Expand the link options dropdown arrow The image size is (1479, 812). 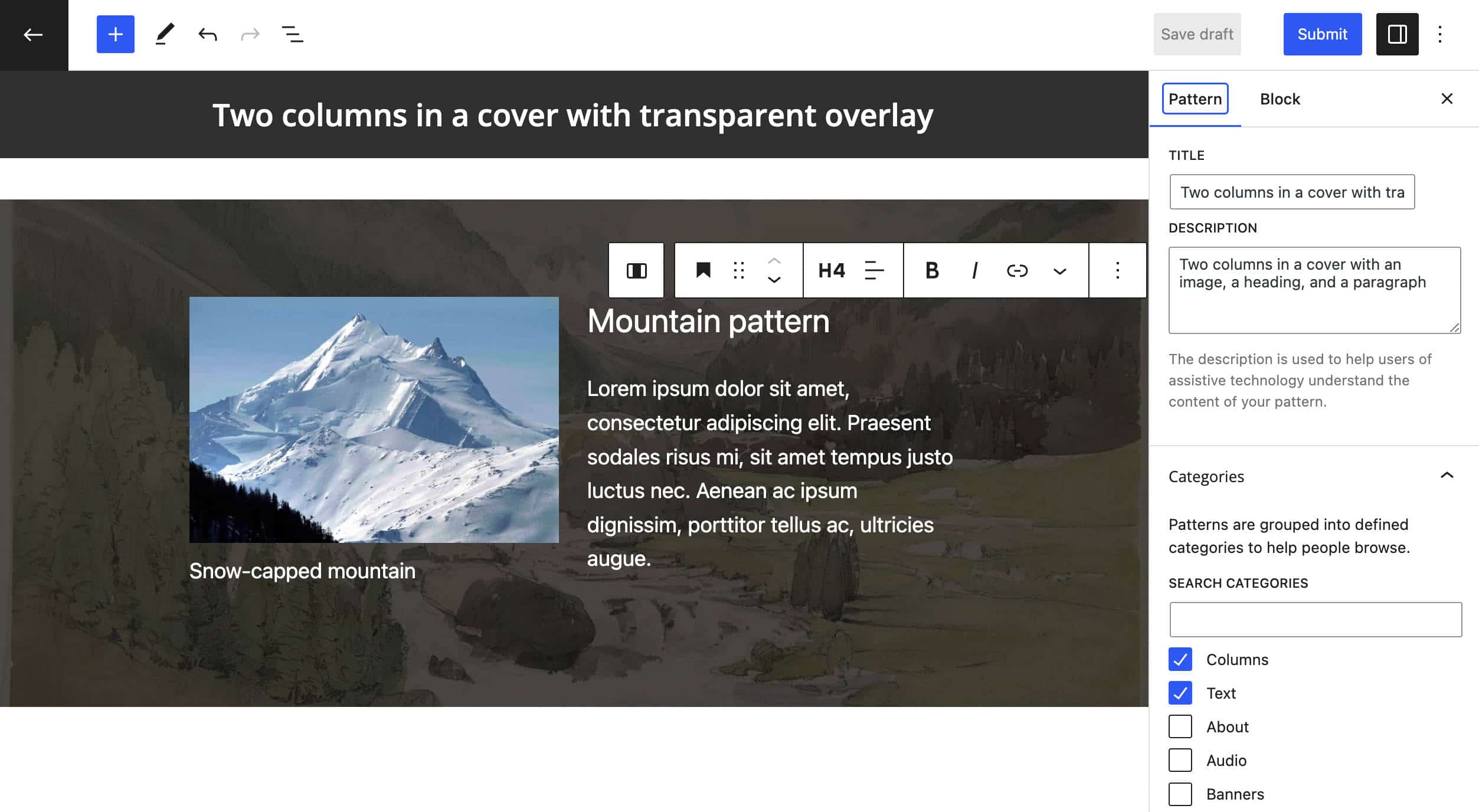click(1060, 269)
